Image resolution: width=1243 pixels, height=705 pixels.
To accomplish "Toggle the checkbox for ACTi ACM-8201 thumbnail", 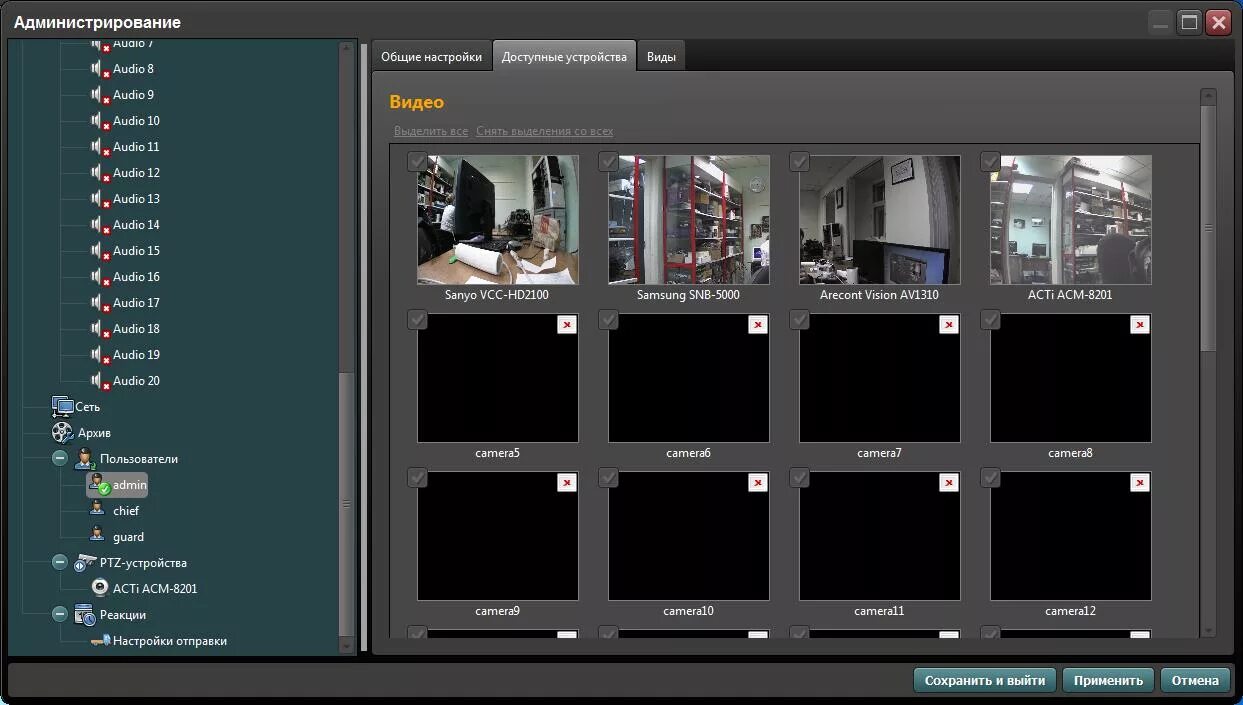I will point(990,161).
